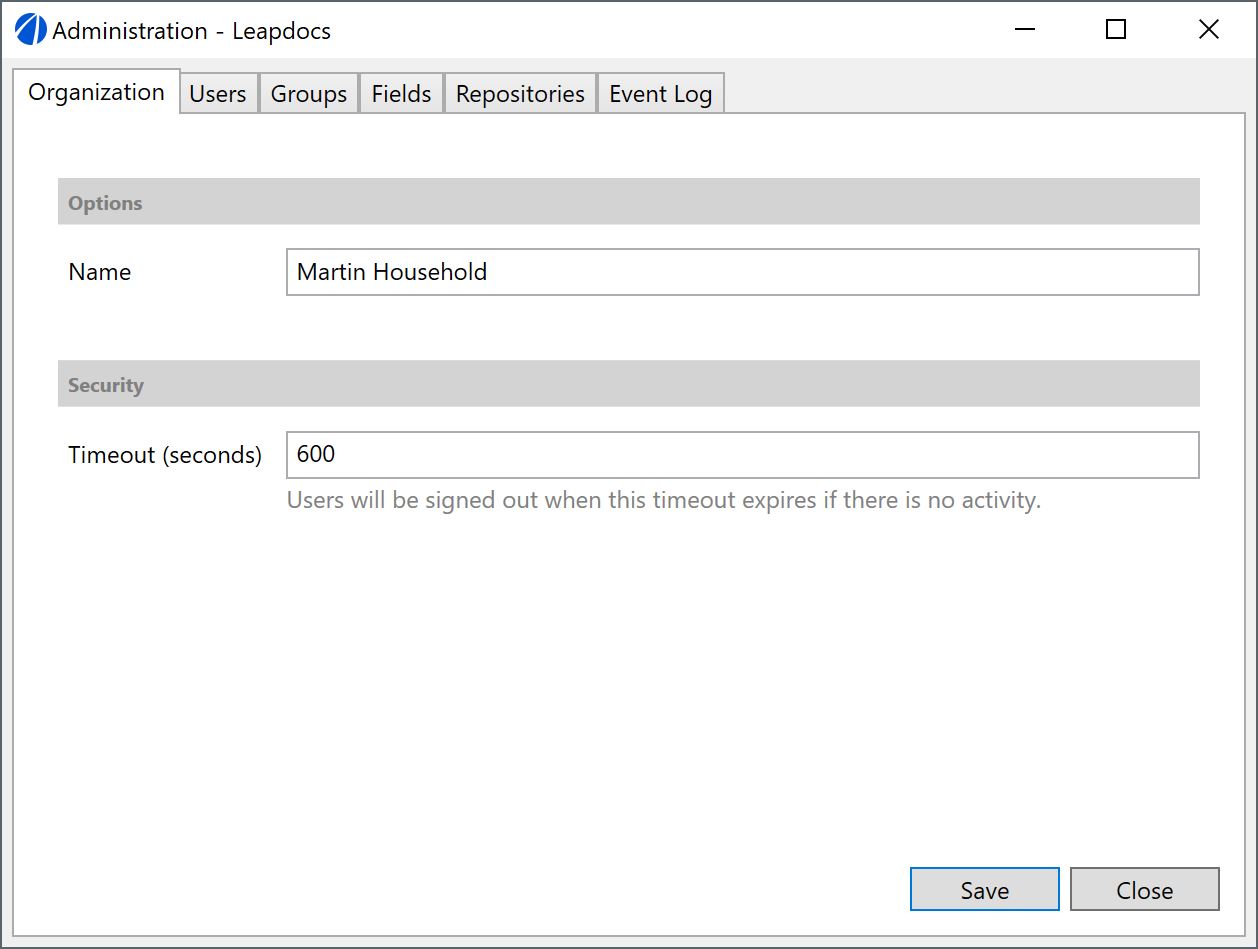Screen dimensions: 1258x949
Task: Switch to the Users tab
Action: (x=218, y=94)
